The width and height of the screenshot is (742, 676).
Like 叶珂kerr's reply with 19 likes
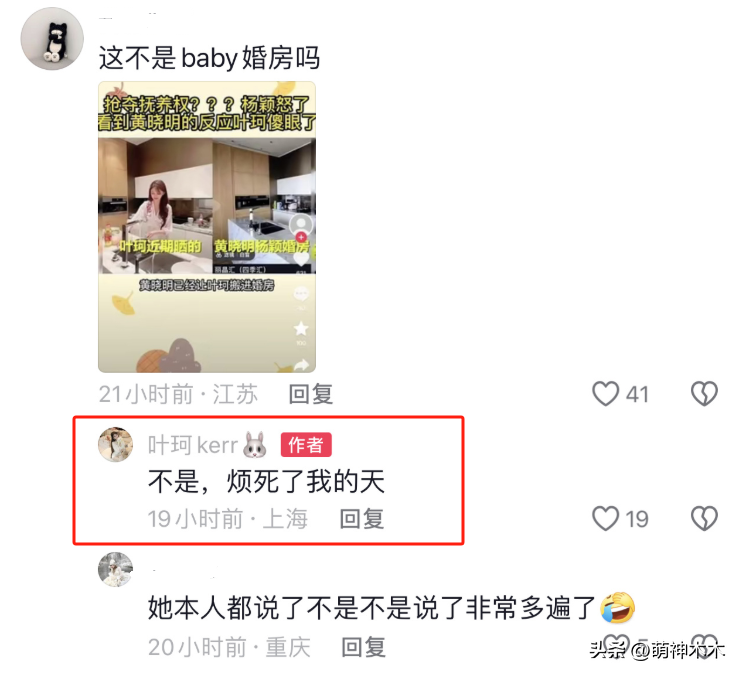tap(606, 518)
